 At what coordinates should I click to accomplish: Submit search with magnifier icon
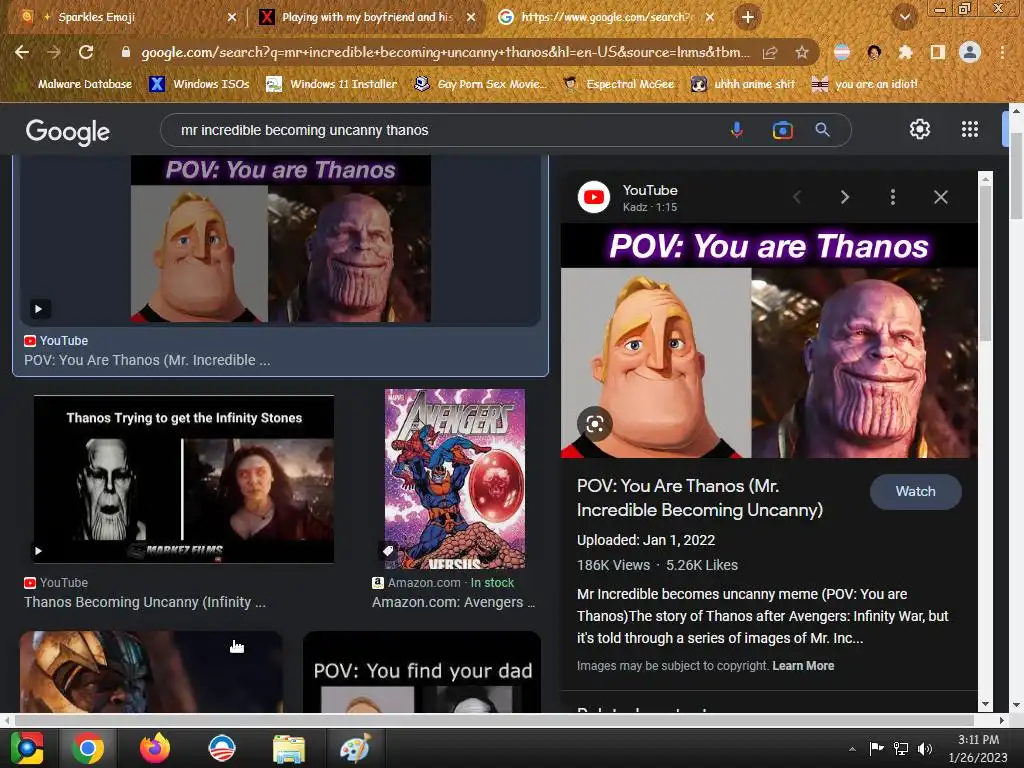coord(822,130)
